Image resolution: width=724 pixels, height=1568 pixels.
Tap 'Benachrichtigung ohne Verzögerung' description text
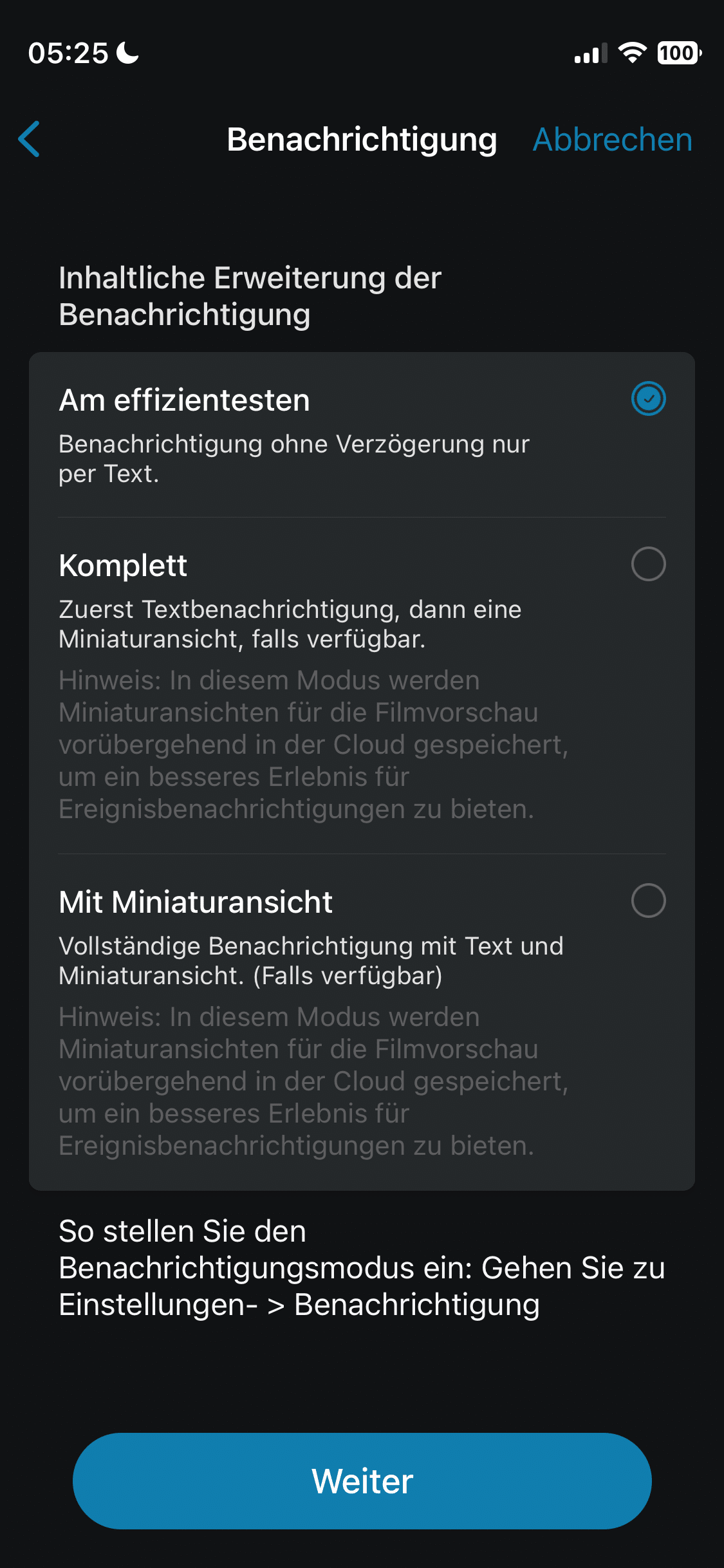click(293, 459)
